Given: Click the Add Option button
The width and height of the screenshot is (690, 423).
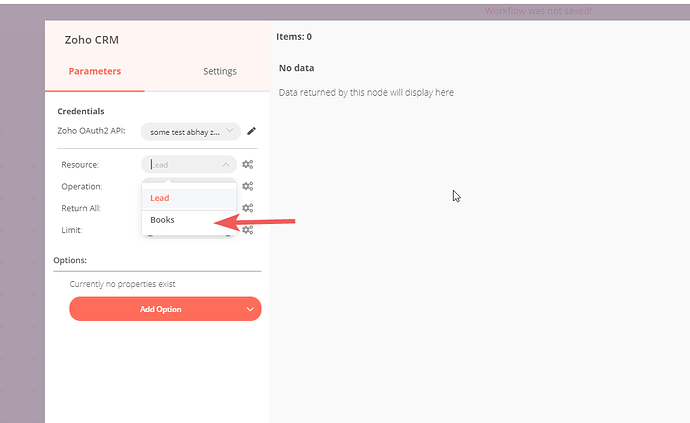Looking at the screenshot, I should pyautogui.click(x=160, y=309).
